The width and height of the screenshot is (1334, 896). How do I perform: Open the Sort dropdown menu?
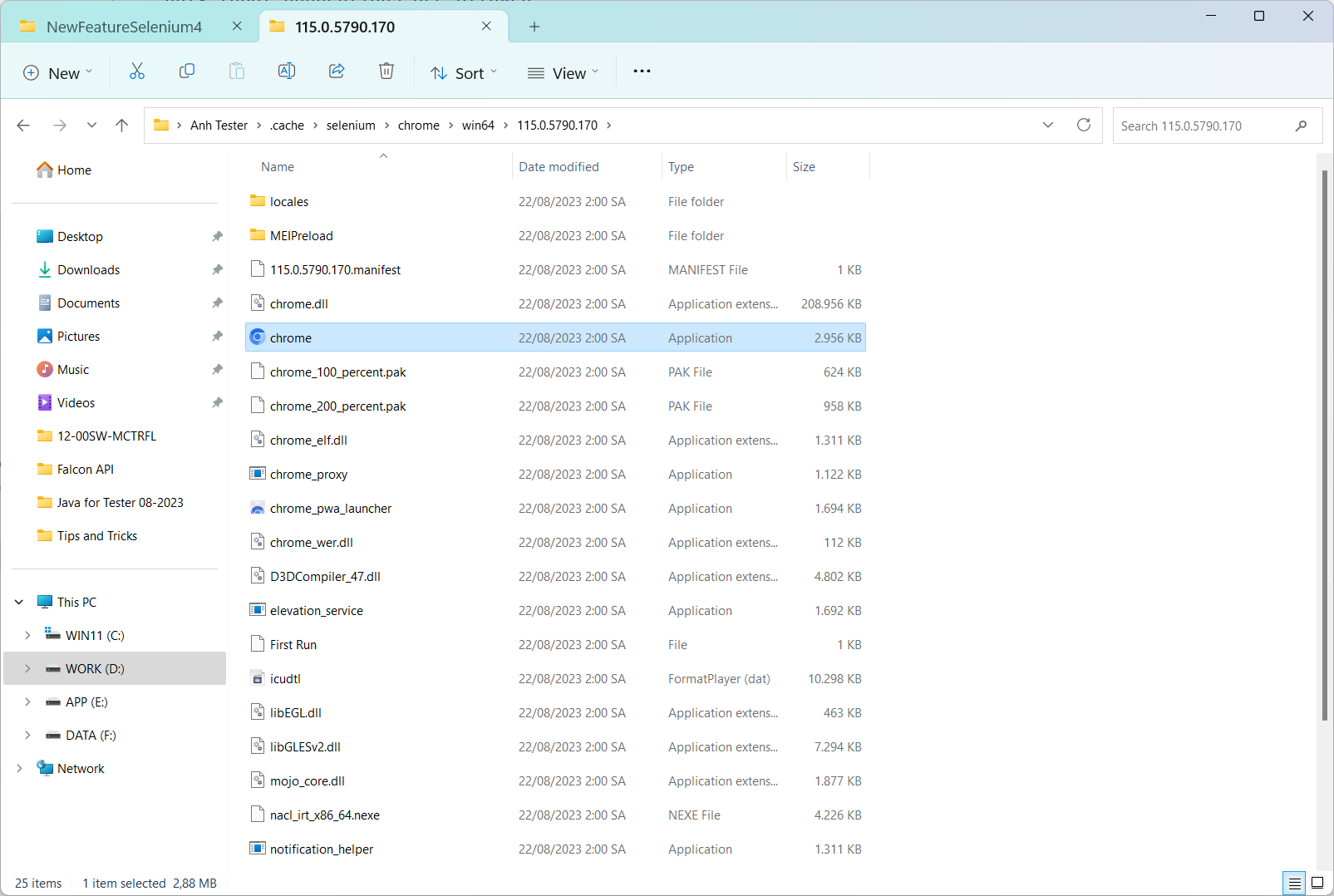(464, 73)
